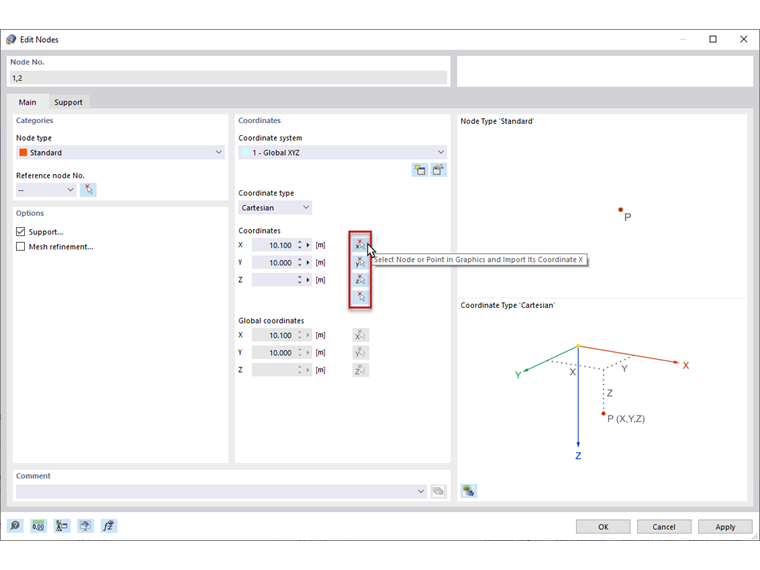Open help search icon in bottom toolbar

15,526
